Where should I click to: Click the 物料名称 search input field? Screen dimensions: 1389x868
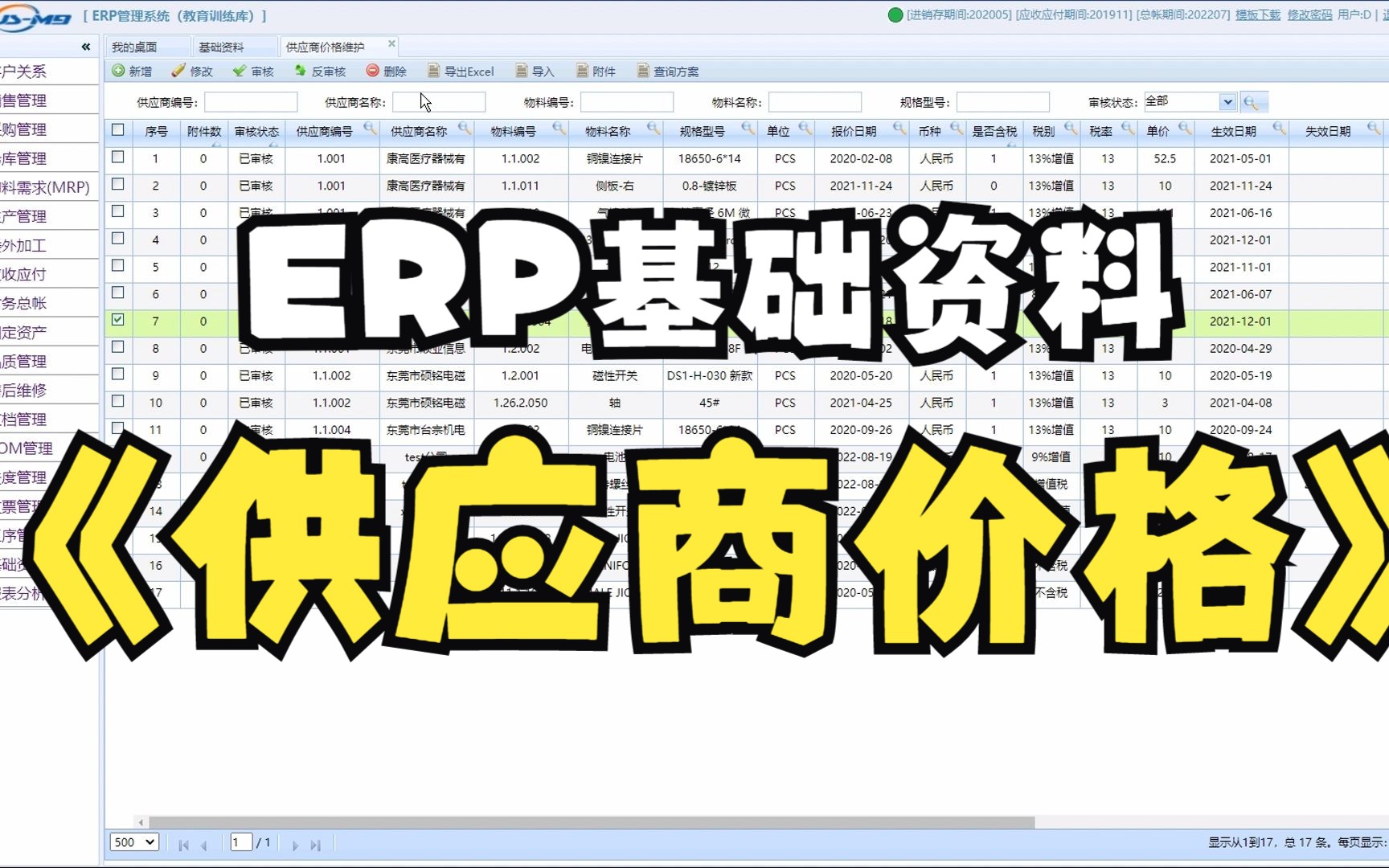[815, 102]
